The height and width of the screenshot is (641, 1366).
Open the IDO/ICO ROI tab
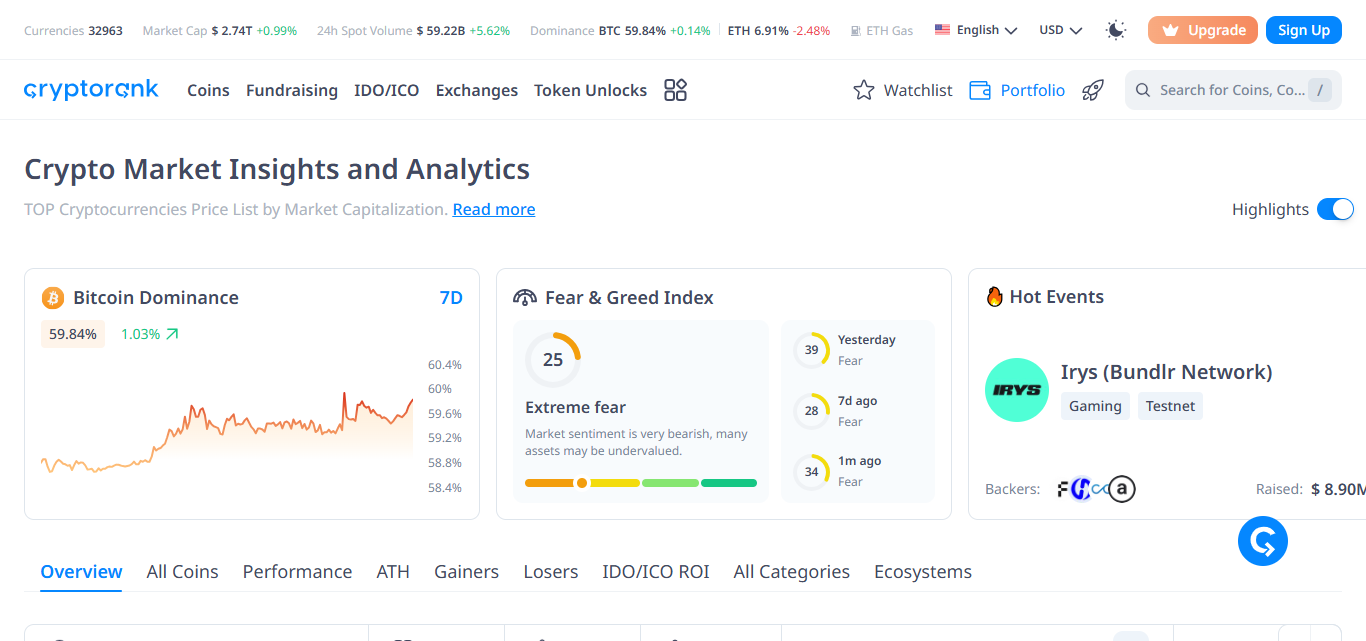point(656,572)
